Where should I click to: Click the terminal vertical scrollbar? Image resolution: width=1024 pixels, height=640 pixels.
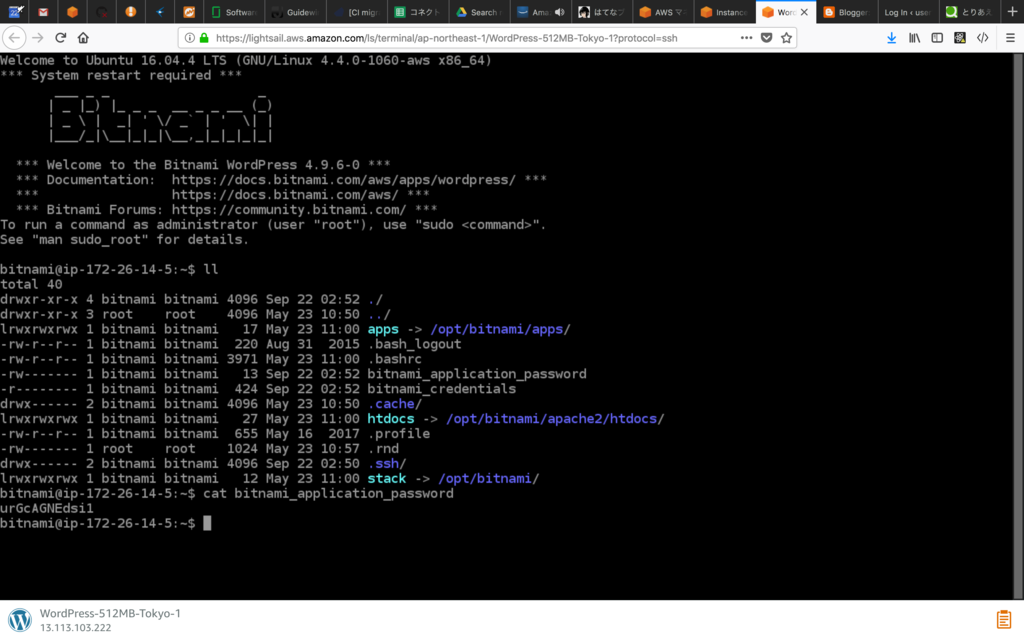(1018, 325)
